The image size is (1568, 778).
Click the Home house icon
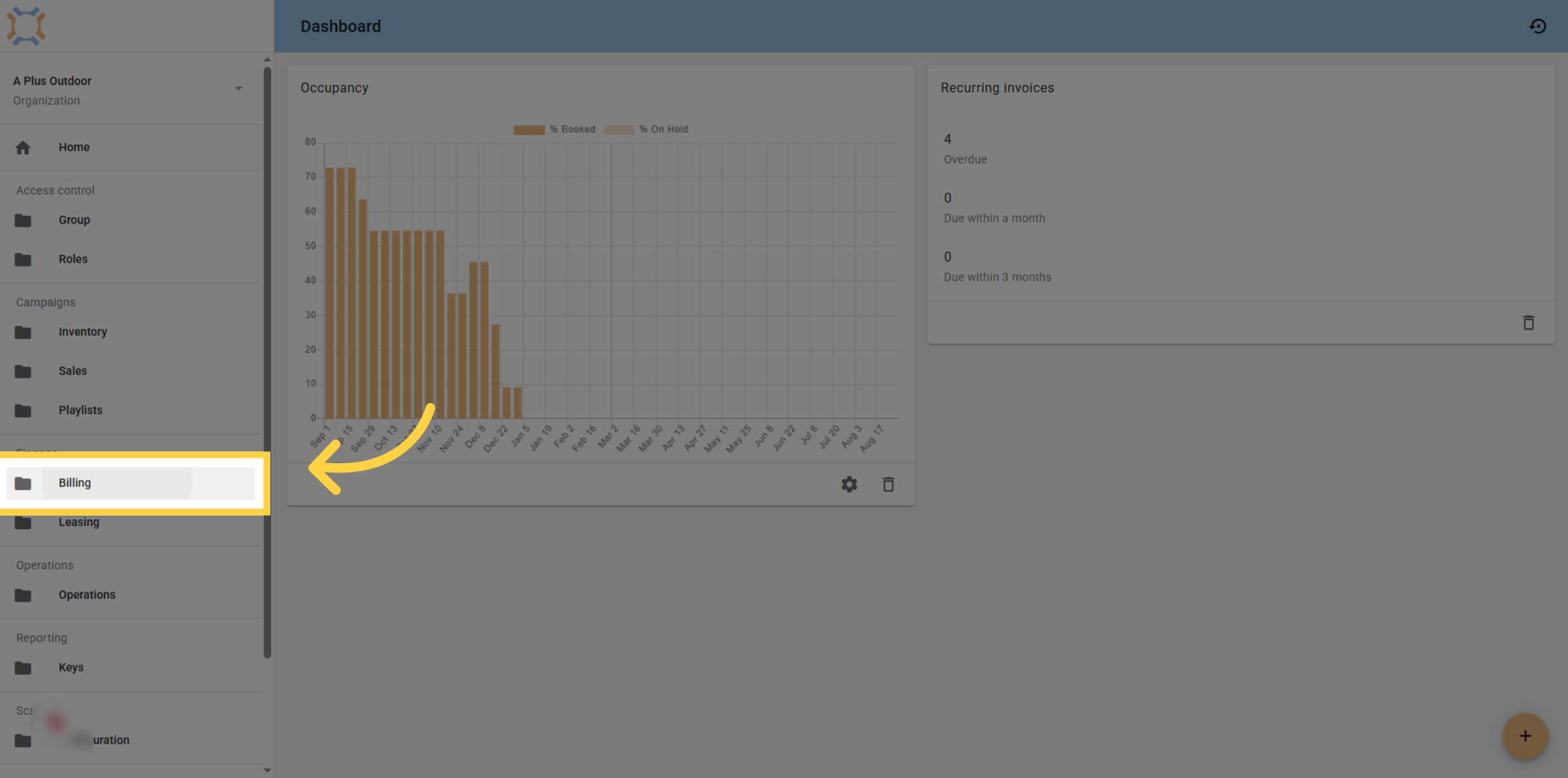point(23,148)
